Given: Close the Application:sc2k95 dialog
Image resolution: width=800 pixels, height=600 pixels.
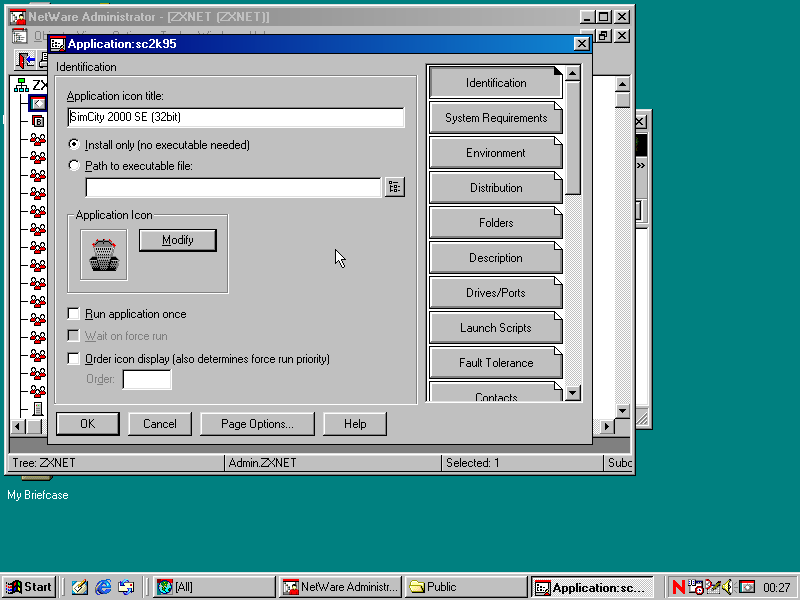Looking at the screenshot, I should 581,44.
